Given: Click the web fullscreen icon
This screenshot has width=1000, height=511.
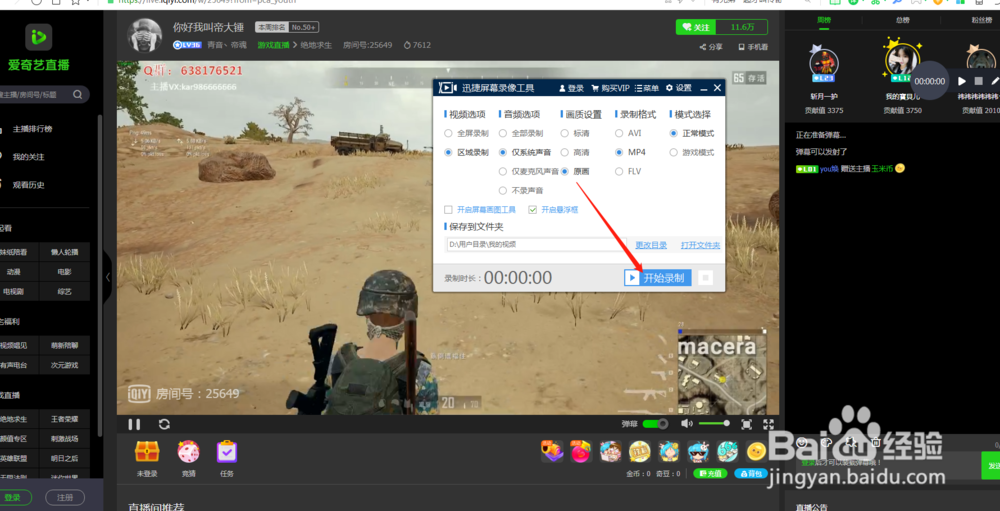Looking at the screenshot, I should (x=746, y=424).
